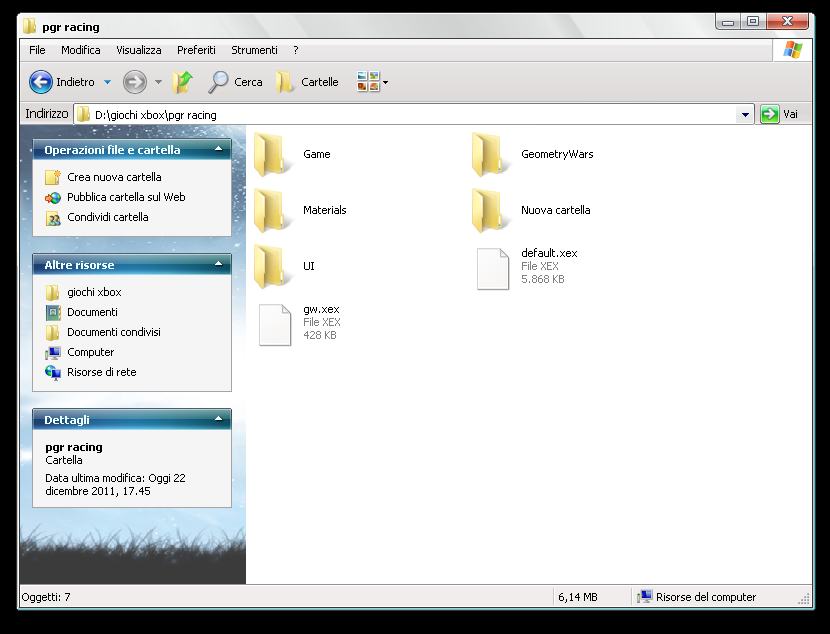Click the giochi xbox folder icon in sidebar
Screen dimensions: 830x634
click(52, 292)
